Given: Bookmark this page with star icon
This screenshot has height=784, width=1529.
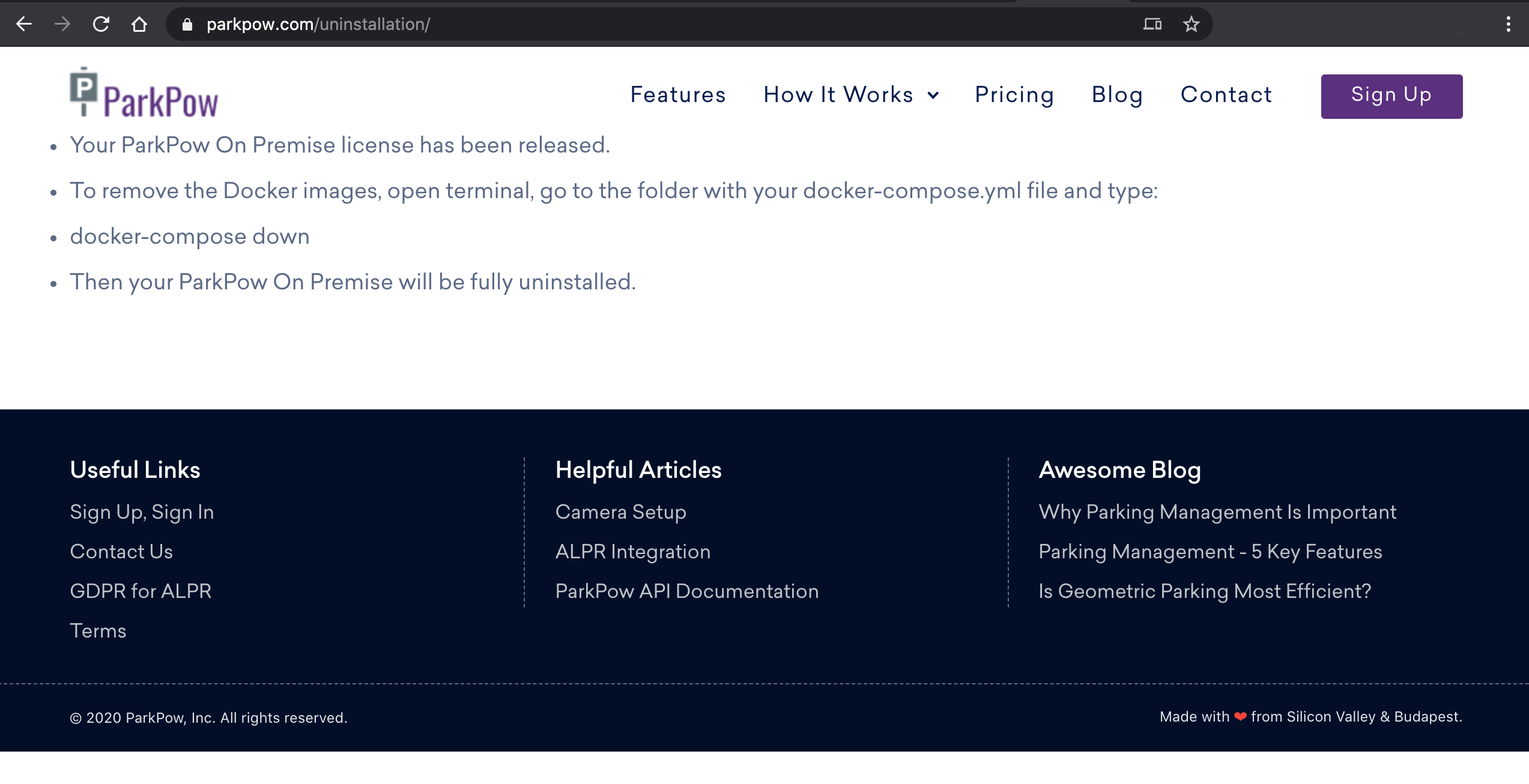Looking at the screenshot, I should click(x=1191, y=24).
